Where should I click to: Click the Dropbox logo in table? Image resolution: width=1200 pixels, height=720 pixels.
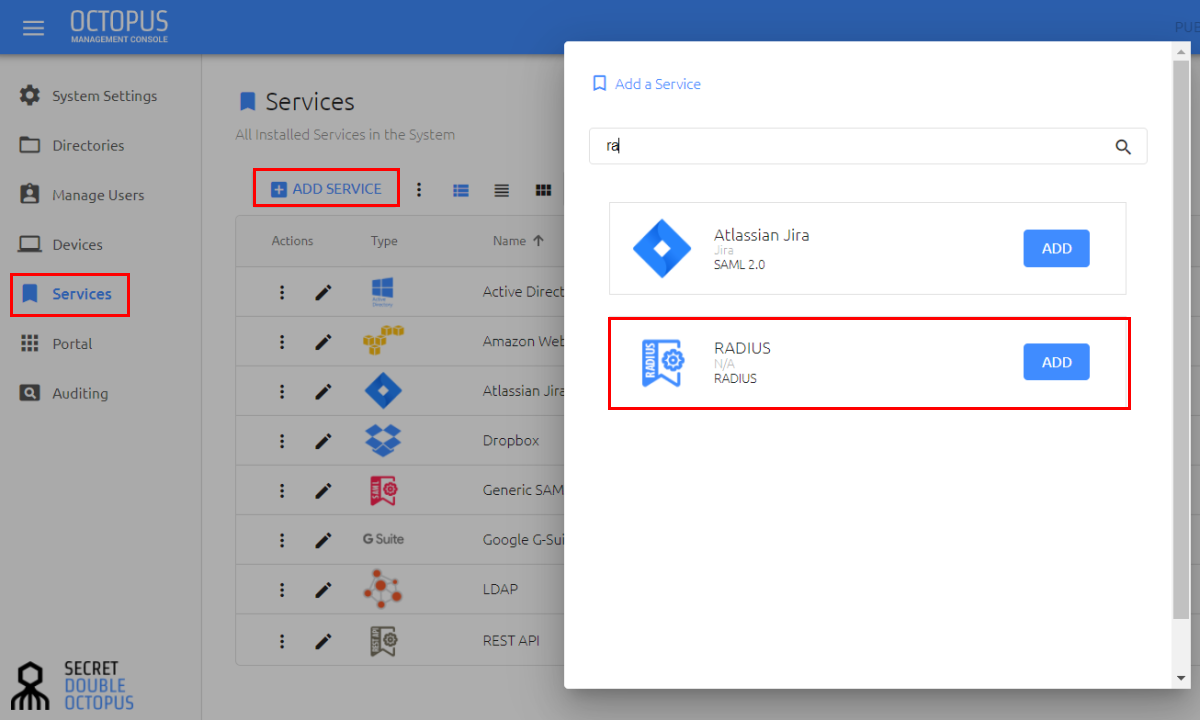383,440
